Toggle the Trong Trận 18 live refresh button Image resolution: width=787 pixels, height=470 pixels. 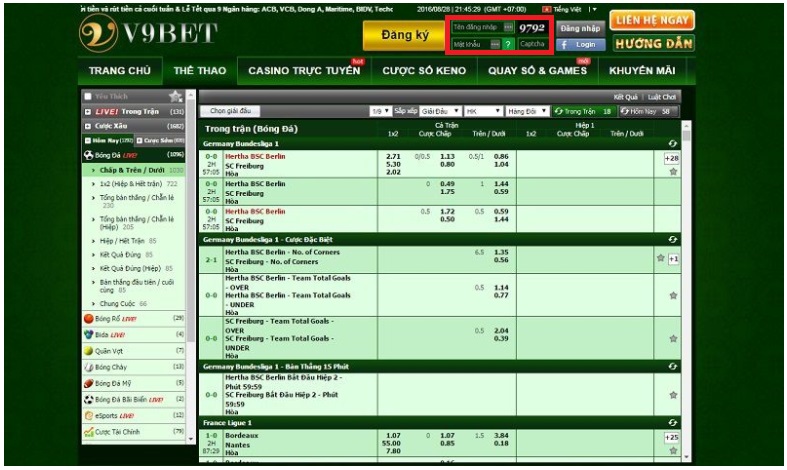click(583, 111)
